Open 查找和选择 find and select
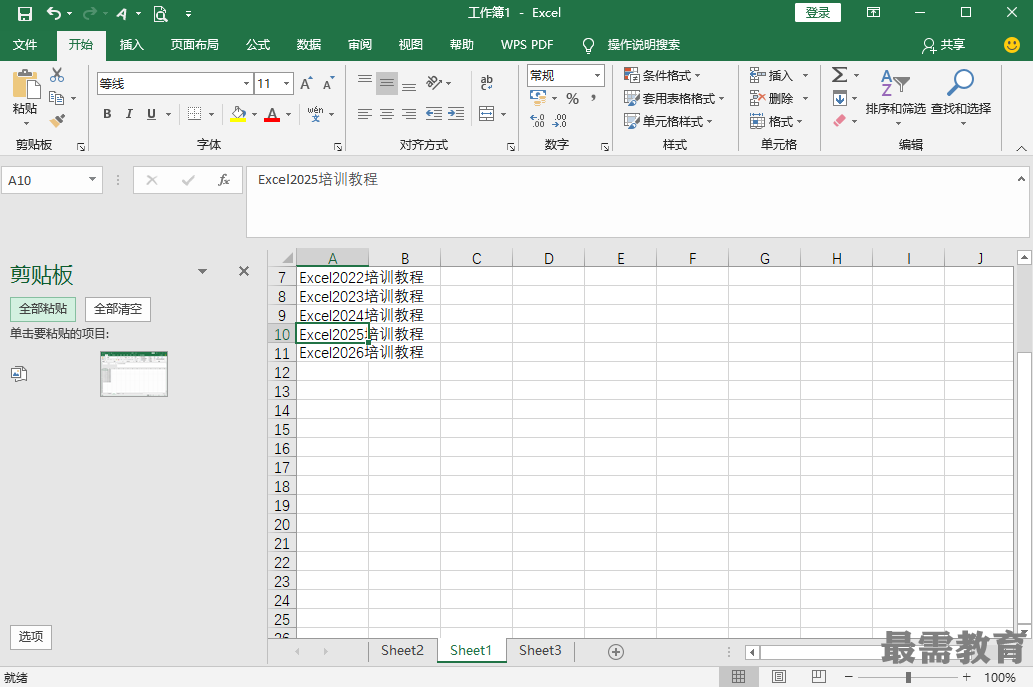The width and height of the screenshot is (1033, 687). pos(961,97)
